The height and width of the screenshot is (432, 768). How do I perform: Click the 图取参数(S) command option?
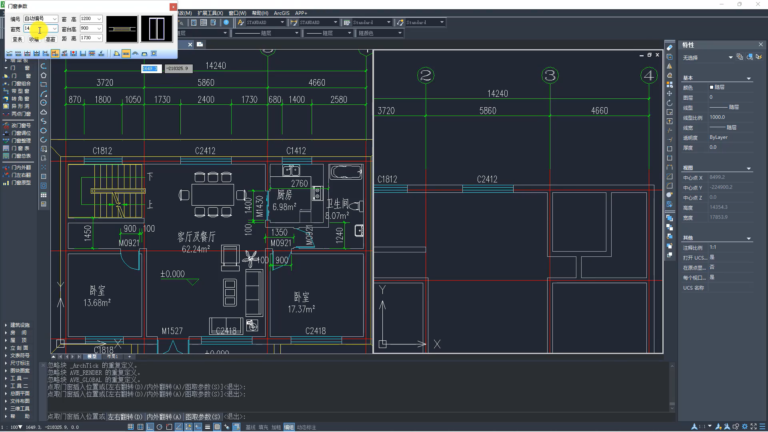pos(203,417)
